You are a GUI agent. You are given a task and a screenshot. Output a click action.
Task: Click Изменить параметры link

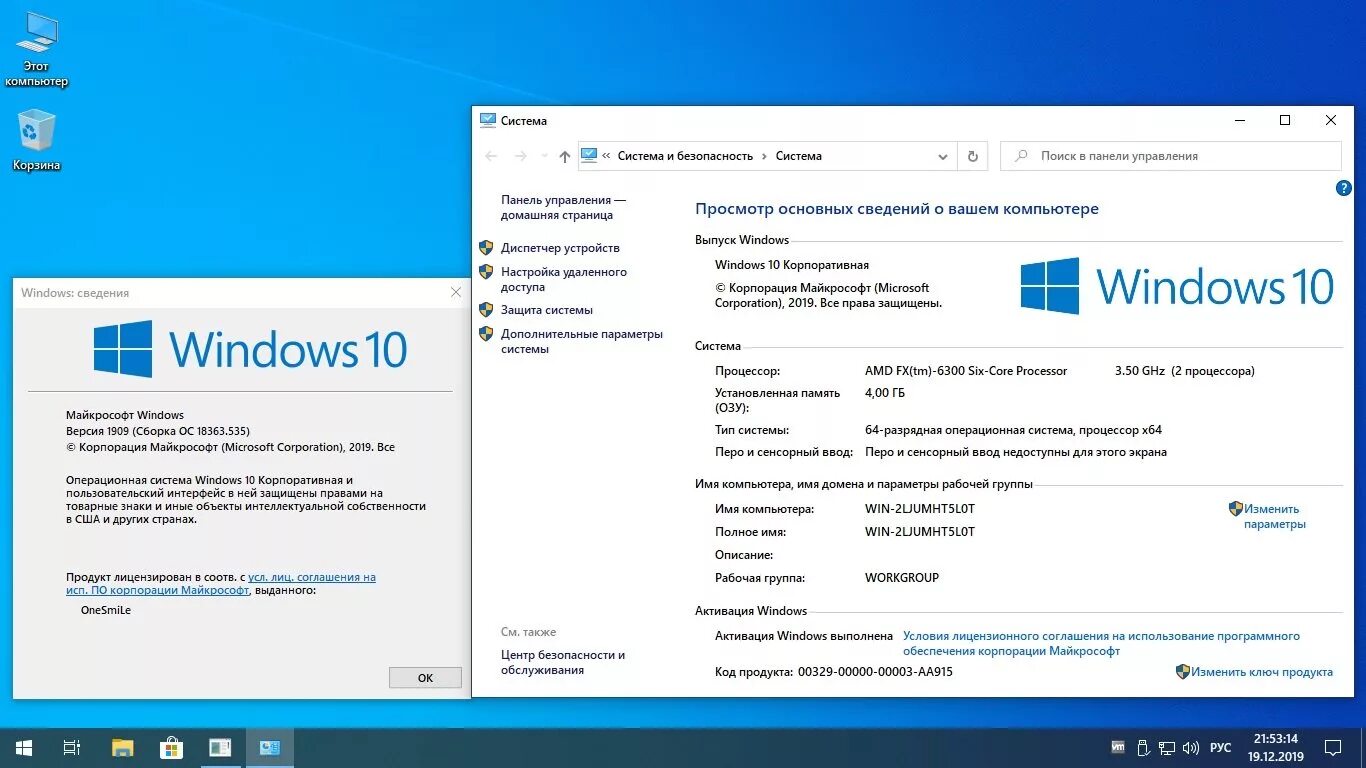point(1274,516)
